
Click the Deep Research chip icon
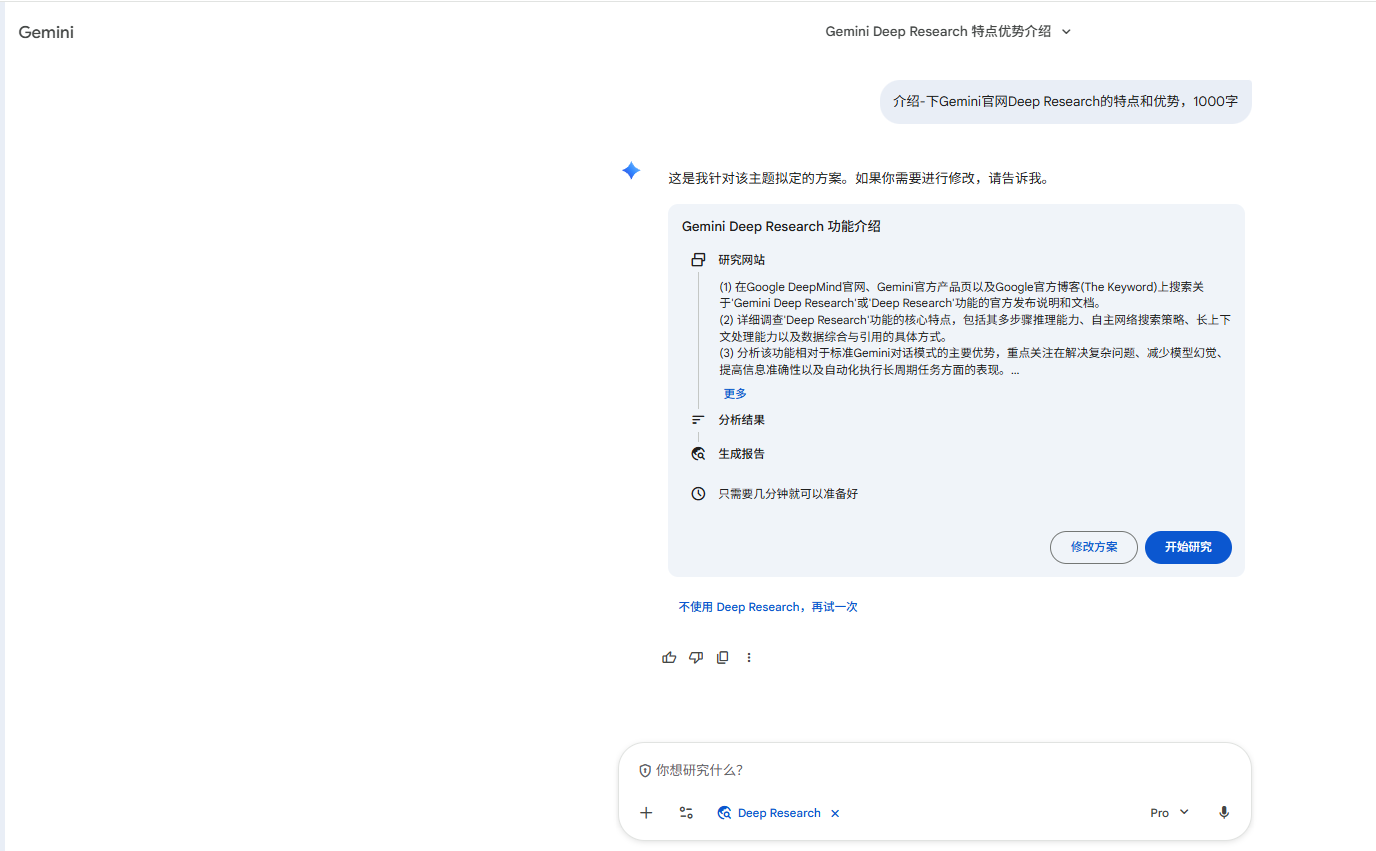(724, 813)
